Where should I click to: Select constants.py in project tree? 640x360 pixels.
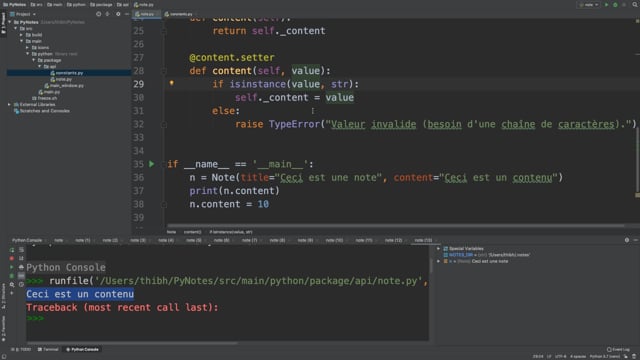point(69,73)
